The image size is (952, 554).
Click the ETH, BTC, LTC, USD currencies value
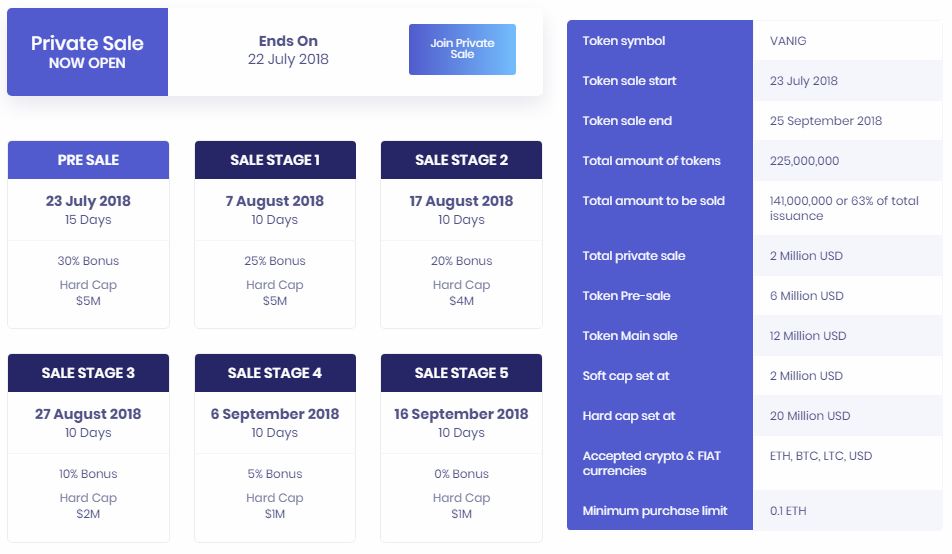821,456
